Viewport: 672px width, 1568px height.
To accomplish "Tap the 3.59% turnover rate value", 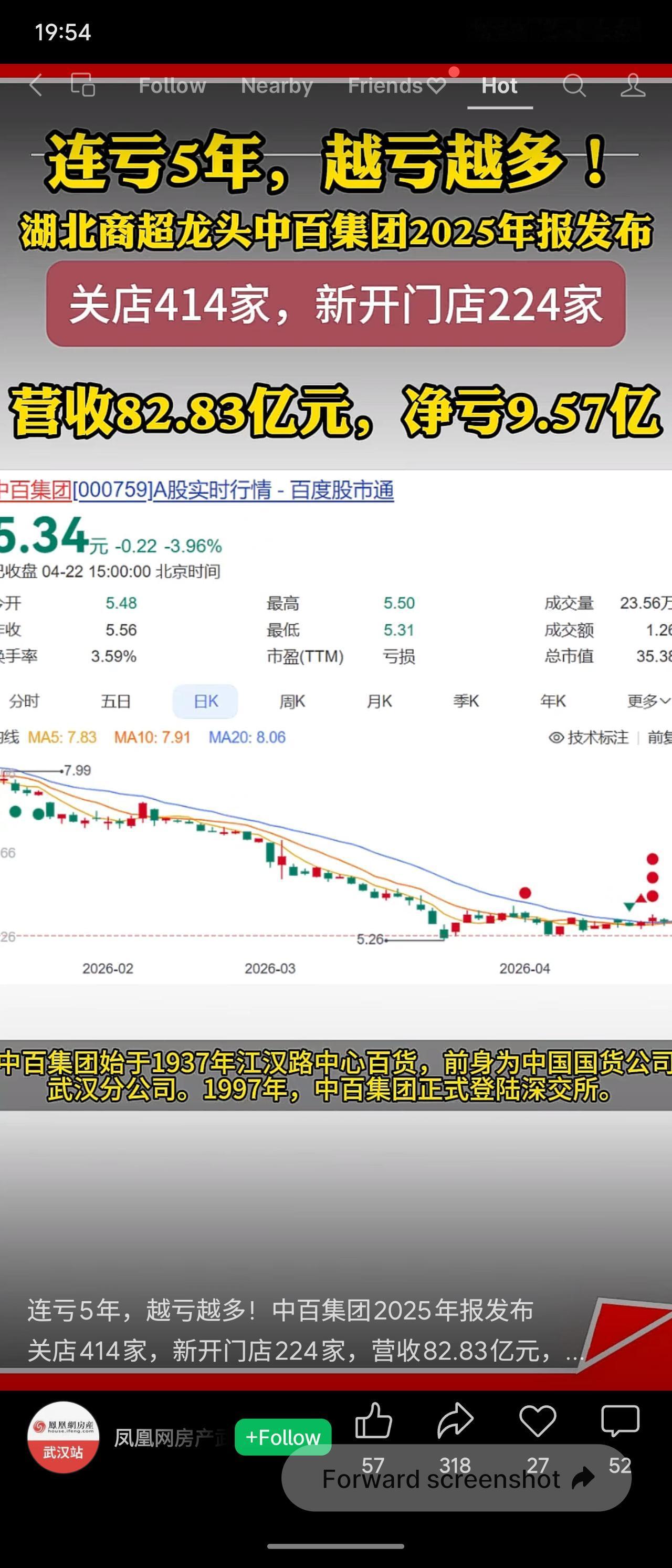I will tap(114, 656).
